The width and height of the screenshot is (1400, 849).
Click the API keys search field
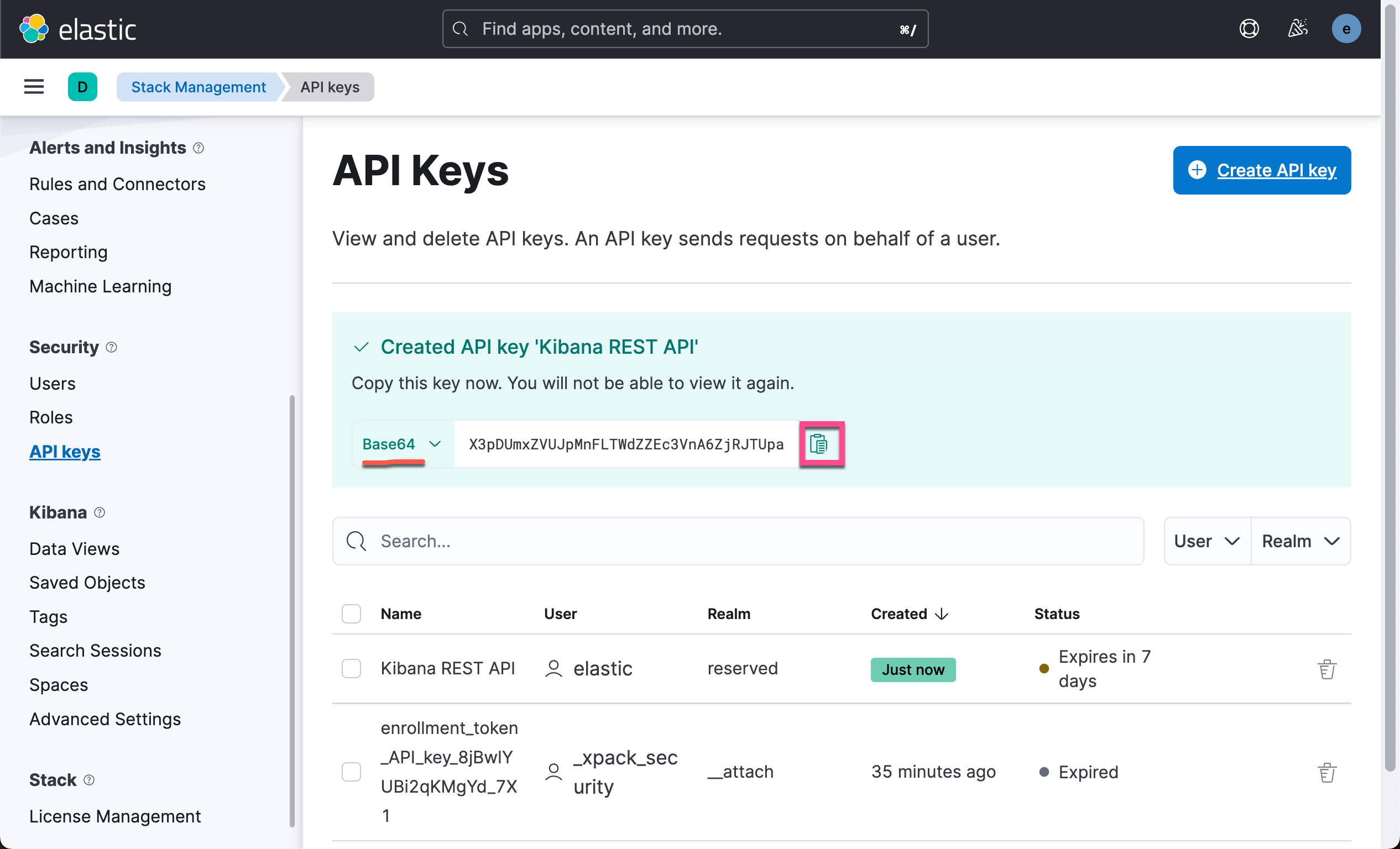point(625,541)
